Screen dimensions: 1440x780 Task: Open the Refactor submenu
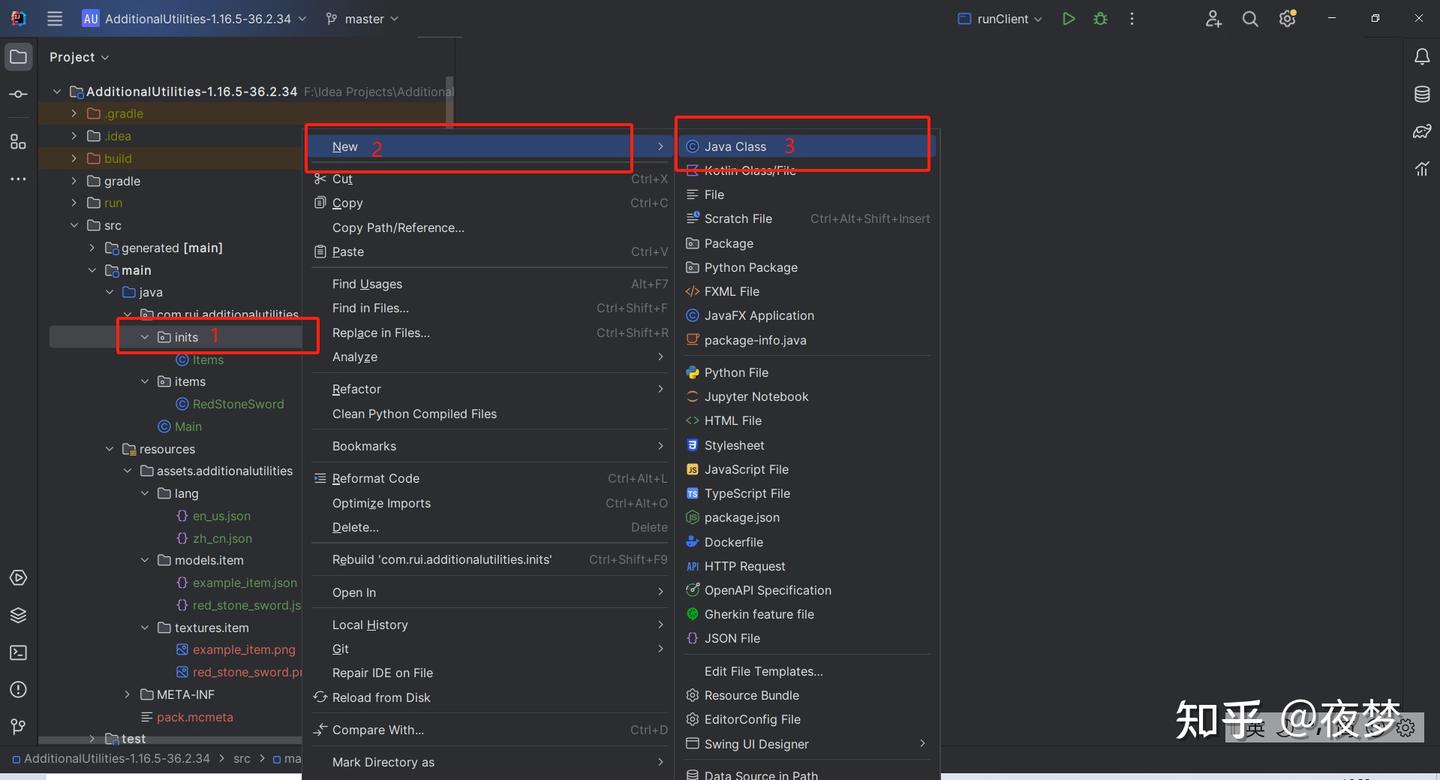tap(490, 389)
